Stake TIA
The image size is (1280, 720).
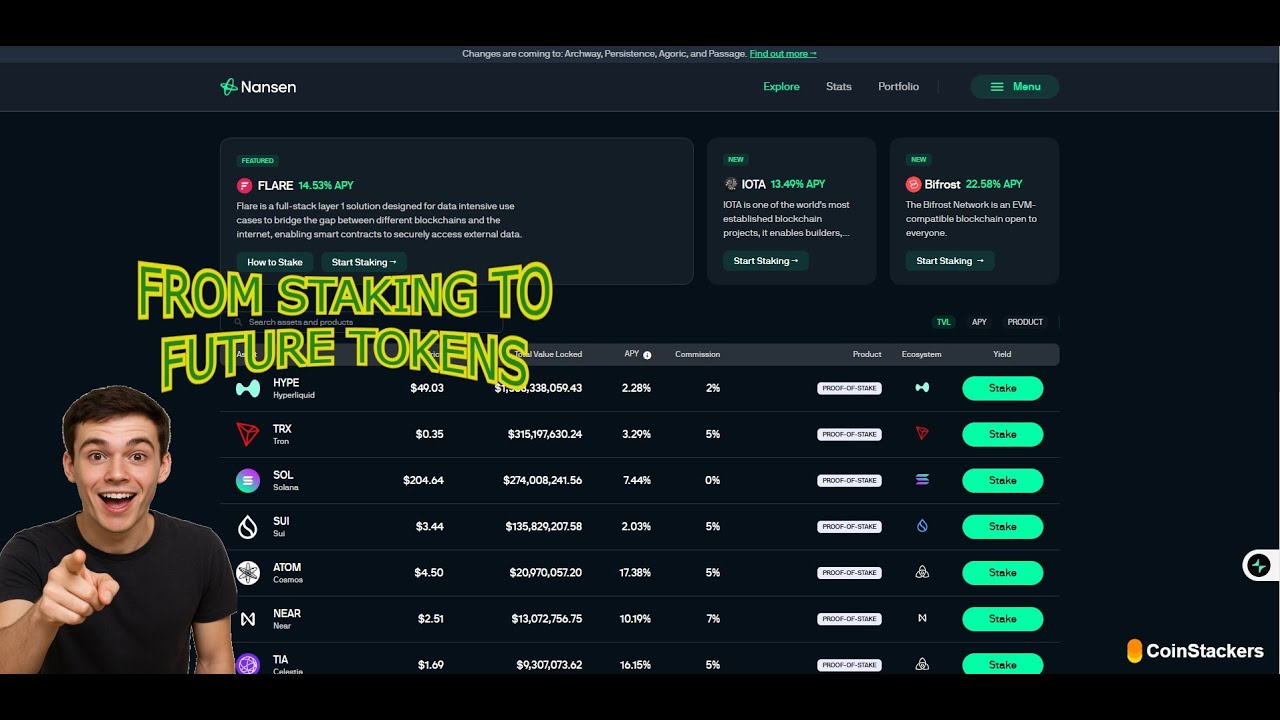pyautogui.click(x=1002, y=664)
